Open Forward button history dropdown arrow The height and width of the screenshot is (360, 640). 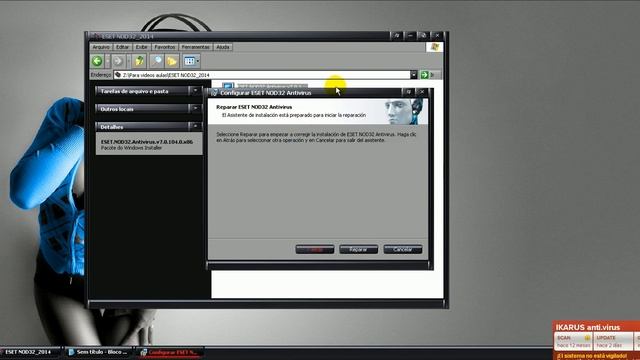pos(128,61)
